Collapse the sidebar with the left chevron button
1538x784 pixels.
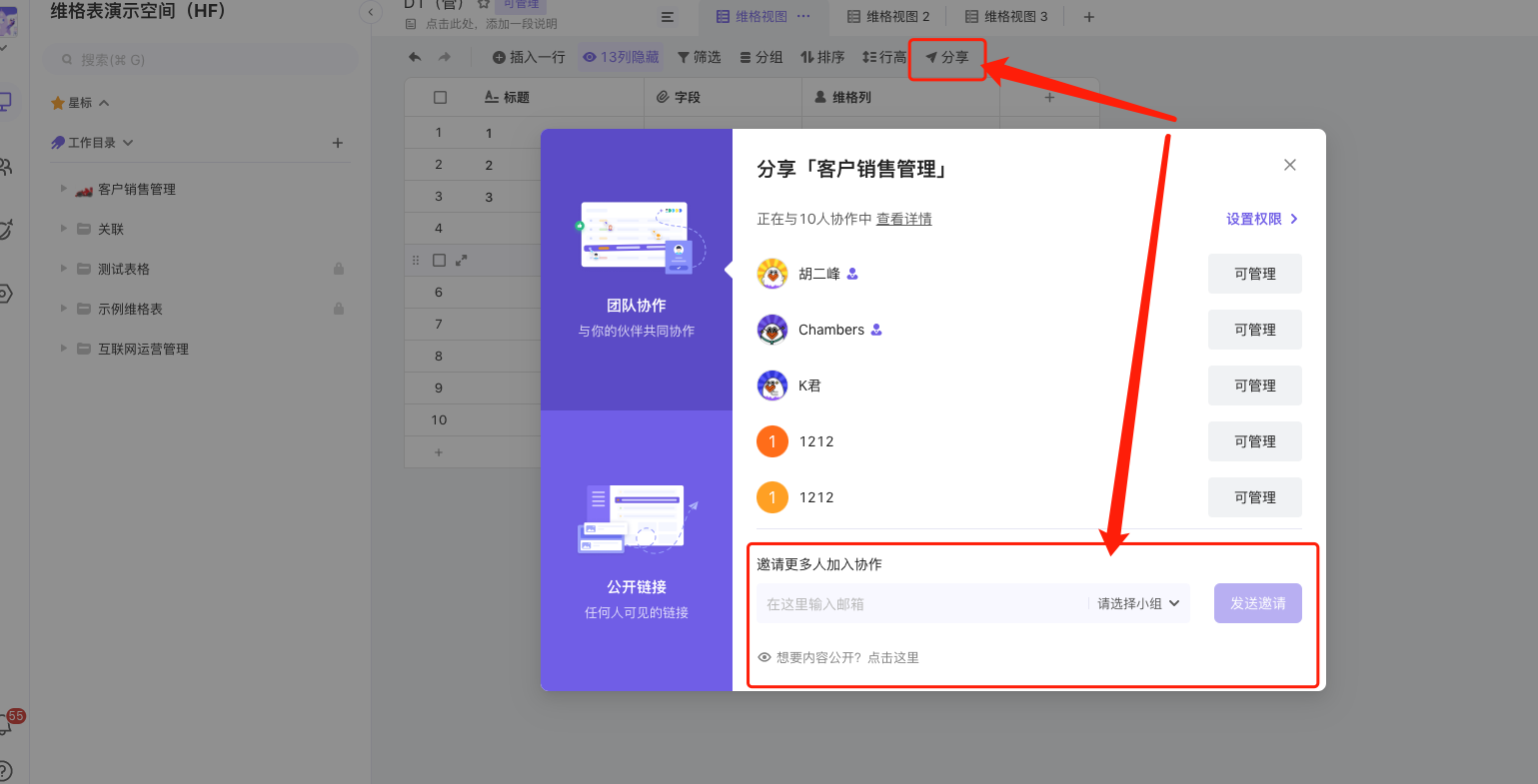click(371, 12)
